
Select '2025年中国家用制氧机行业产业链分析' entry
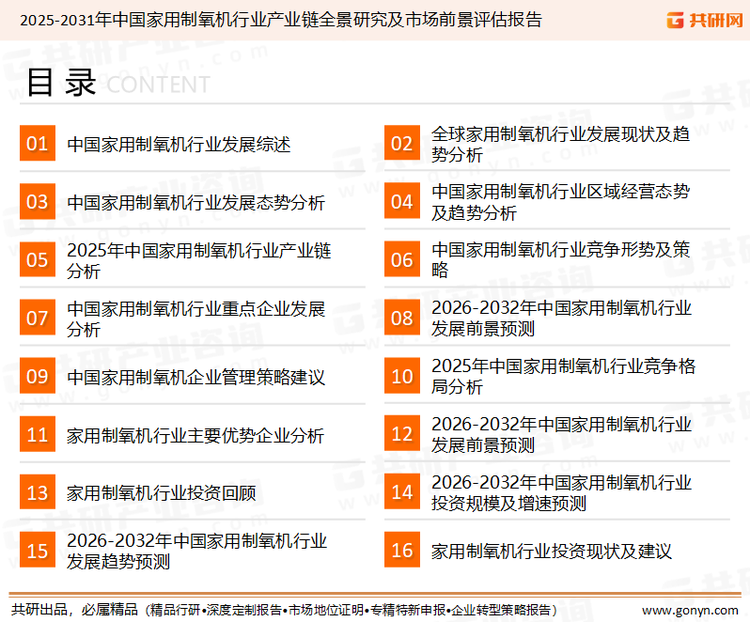coord(199,260)
